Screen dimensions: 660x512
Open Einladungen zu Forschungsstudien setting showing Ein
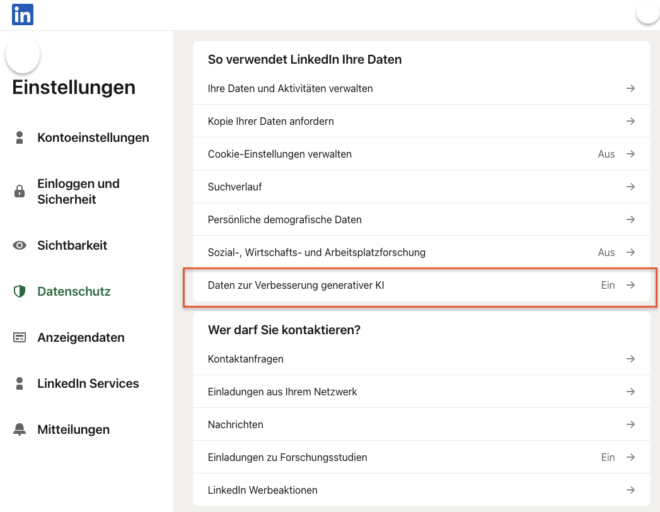[x=421, y=457]
